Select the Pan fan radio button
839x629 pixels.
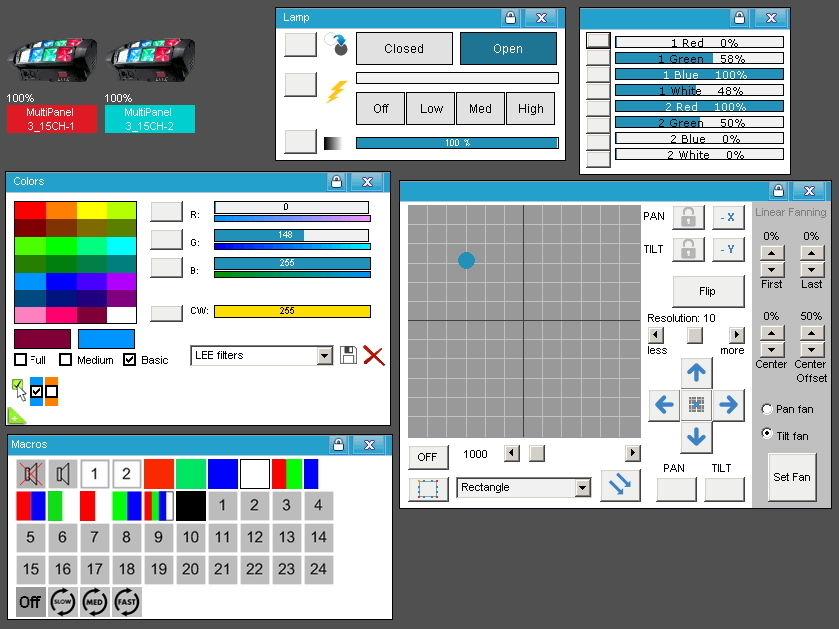coord(767,409)
